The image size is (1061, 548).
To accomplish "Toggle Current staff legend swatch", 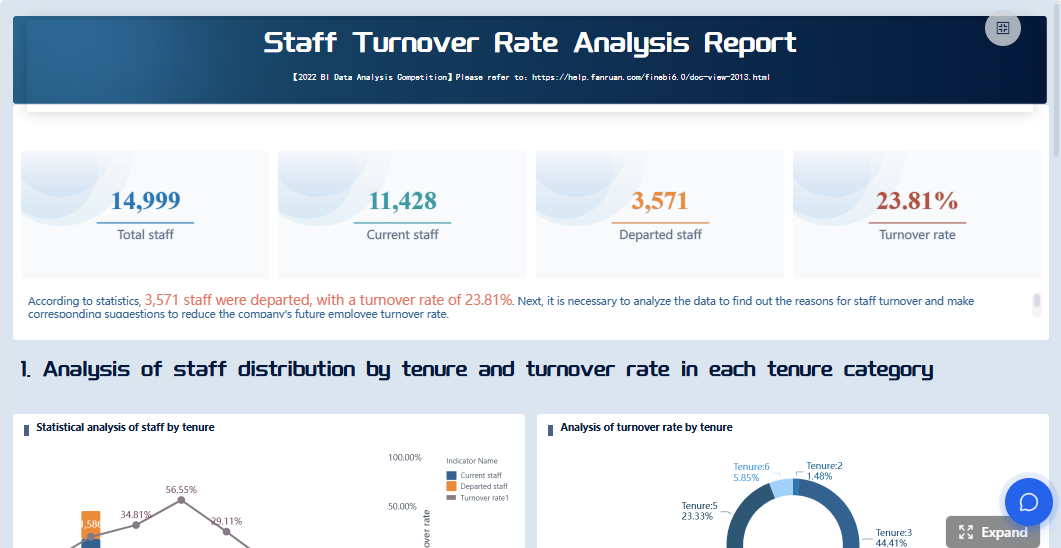I will click(451, 475).
